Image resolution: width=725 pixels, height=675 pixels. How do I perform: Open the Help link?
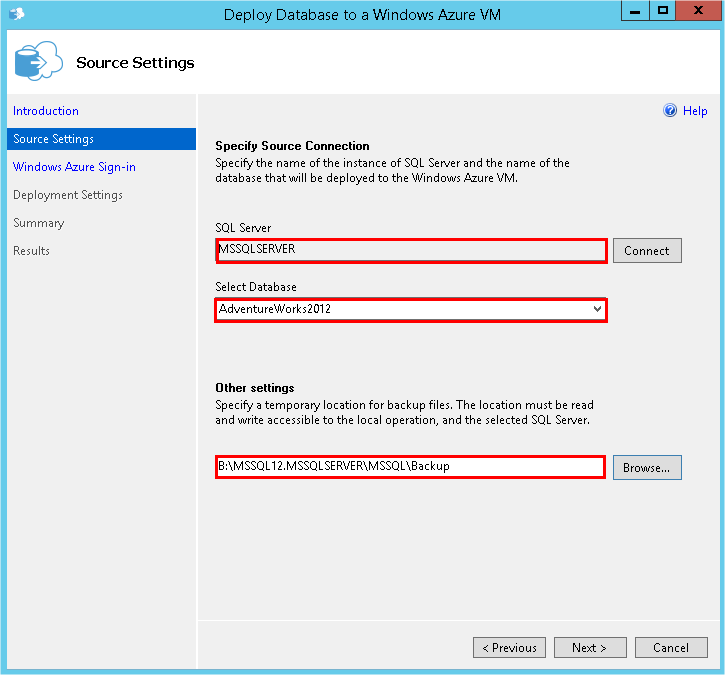(x=695, y=111)
